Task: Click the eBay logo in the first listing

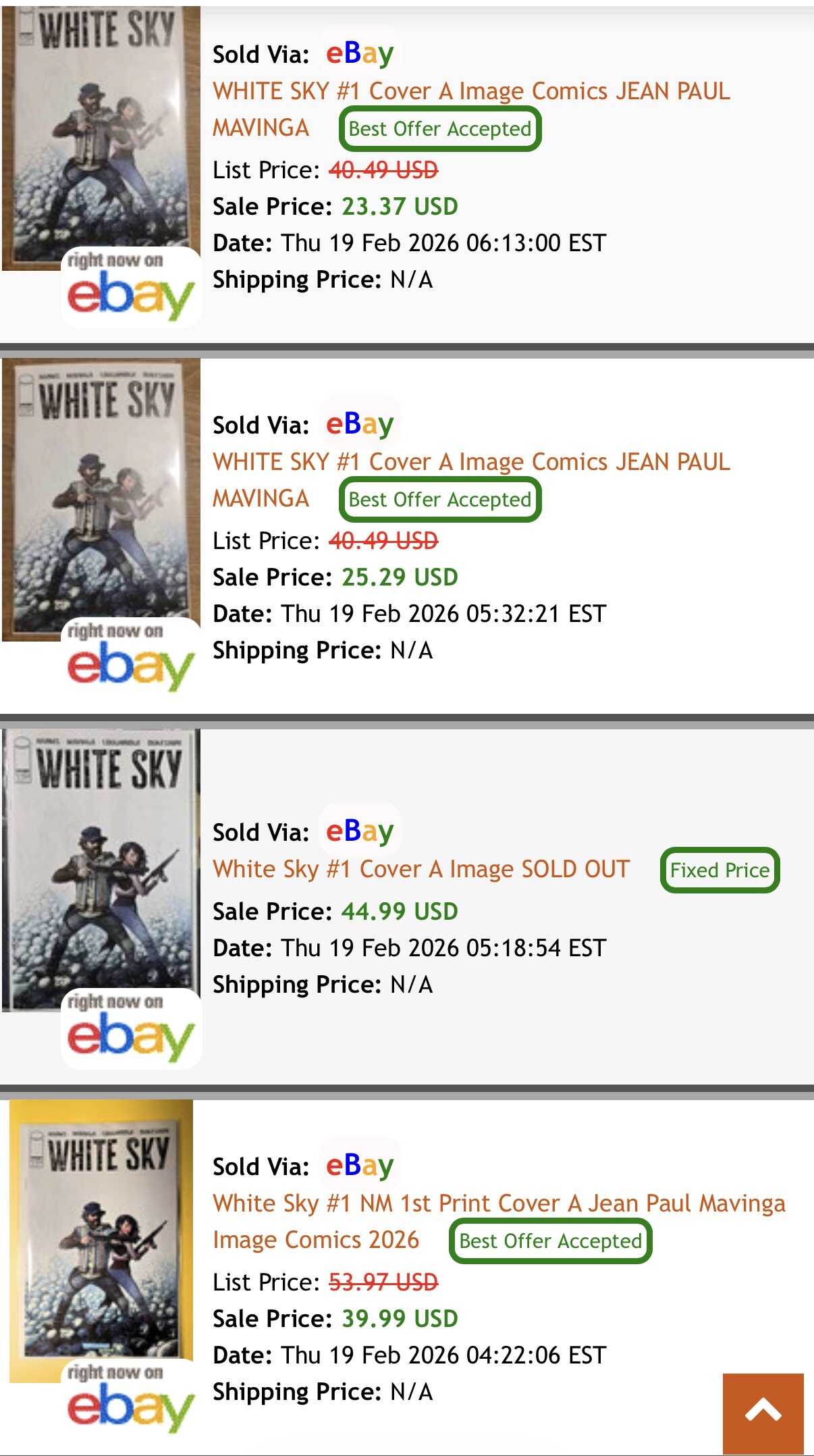Action: (359, 53)
